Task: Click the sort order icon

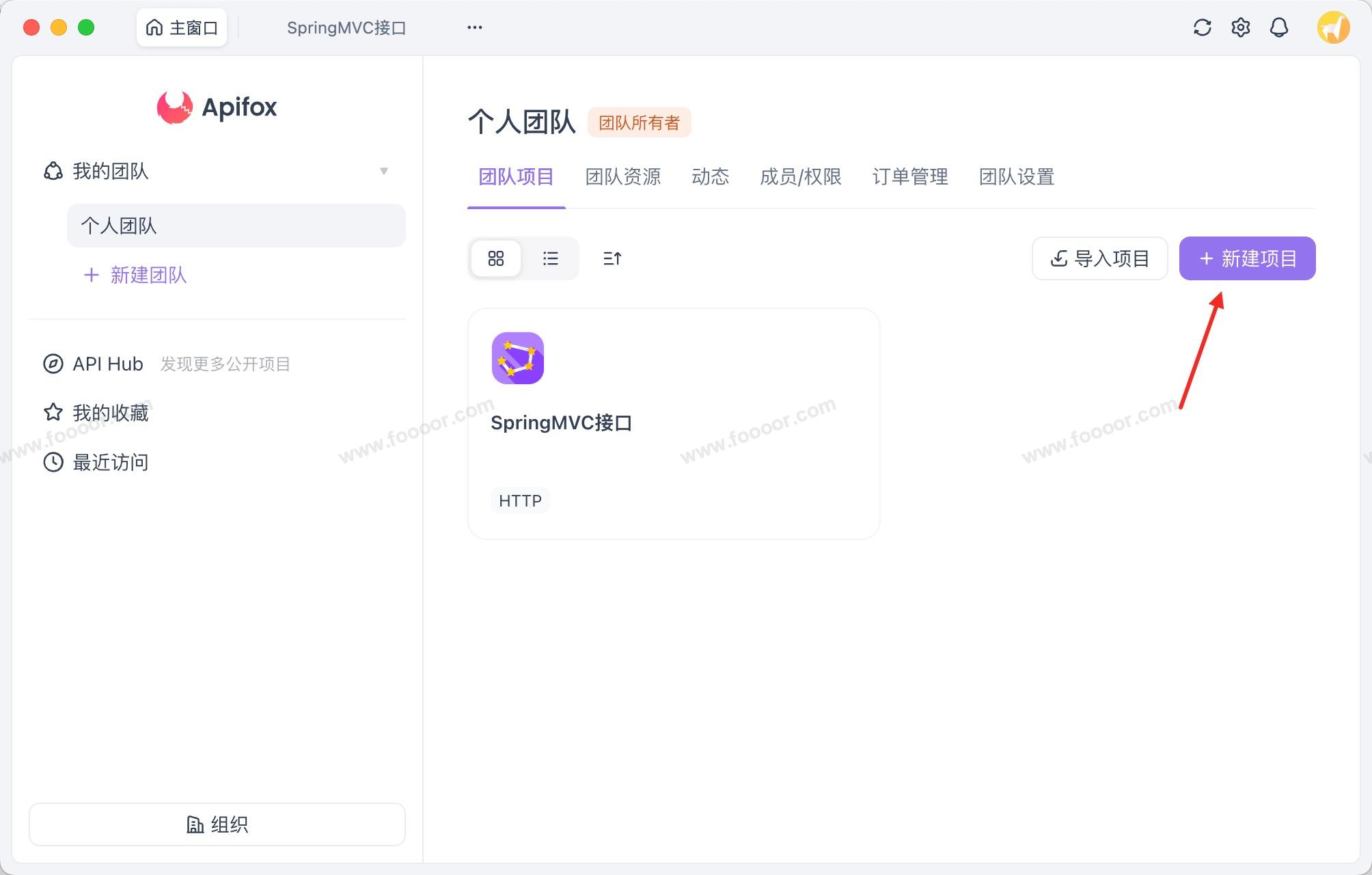Action: point(612,258)
